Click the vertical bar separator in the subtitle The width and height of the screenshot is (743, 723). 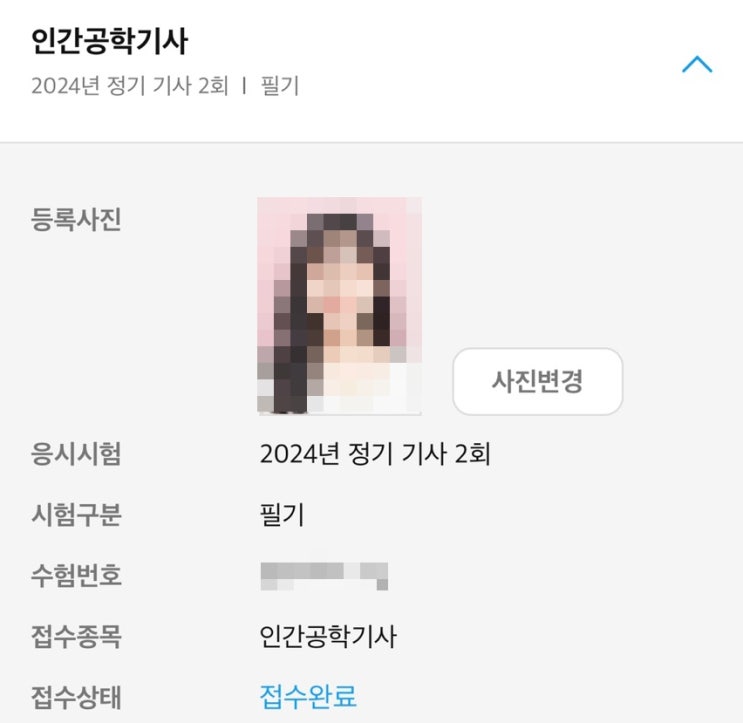coord(244,86)
